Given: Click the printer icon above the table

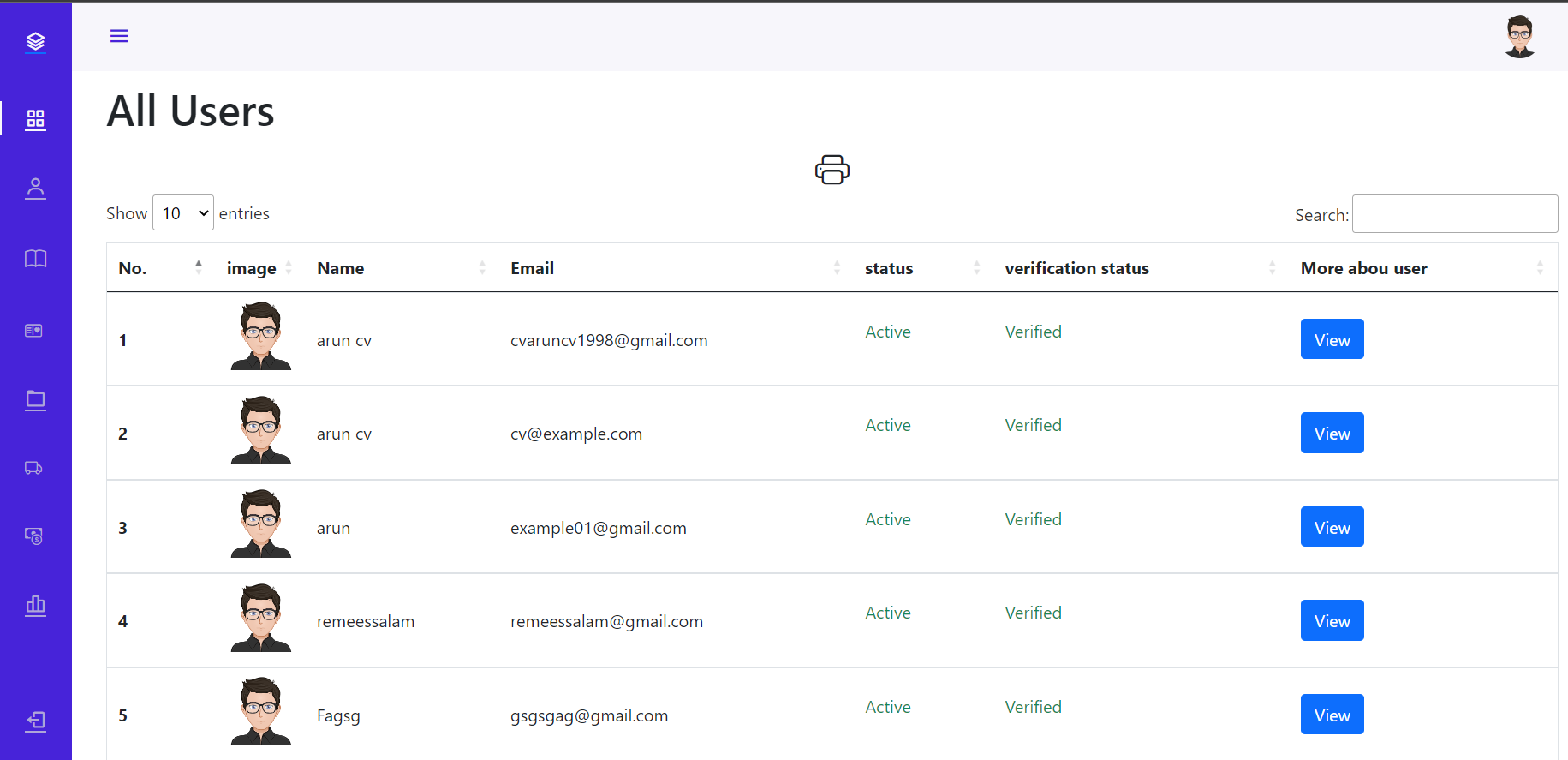Looking at the screenshot, I should [x=832, y=170].
